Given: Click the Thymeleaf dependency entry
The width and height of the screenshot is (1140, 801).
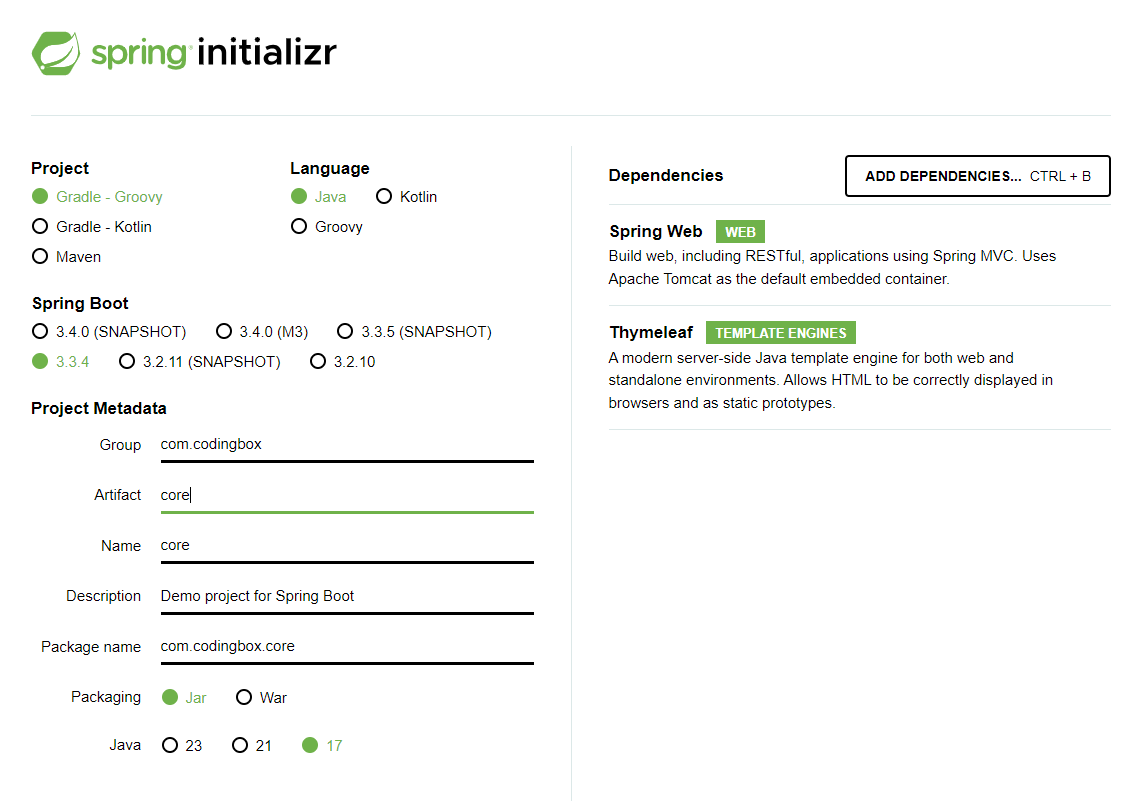Looking at the screenshot, I should click(859, 368).
